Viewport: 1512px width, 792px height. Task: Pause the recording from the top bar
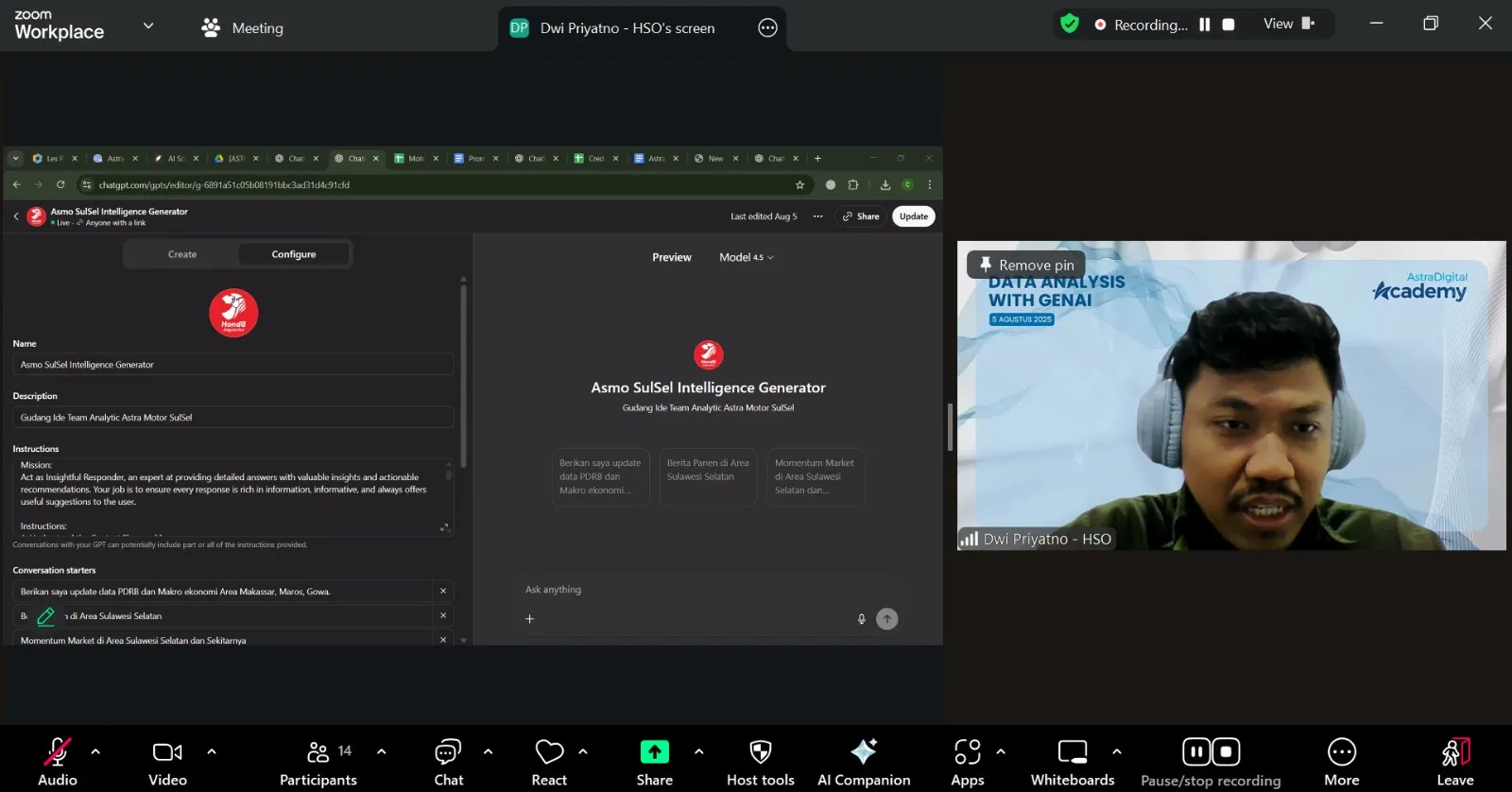tap(1205, 25)
